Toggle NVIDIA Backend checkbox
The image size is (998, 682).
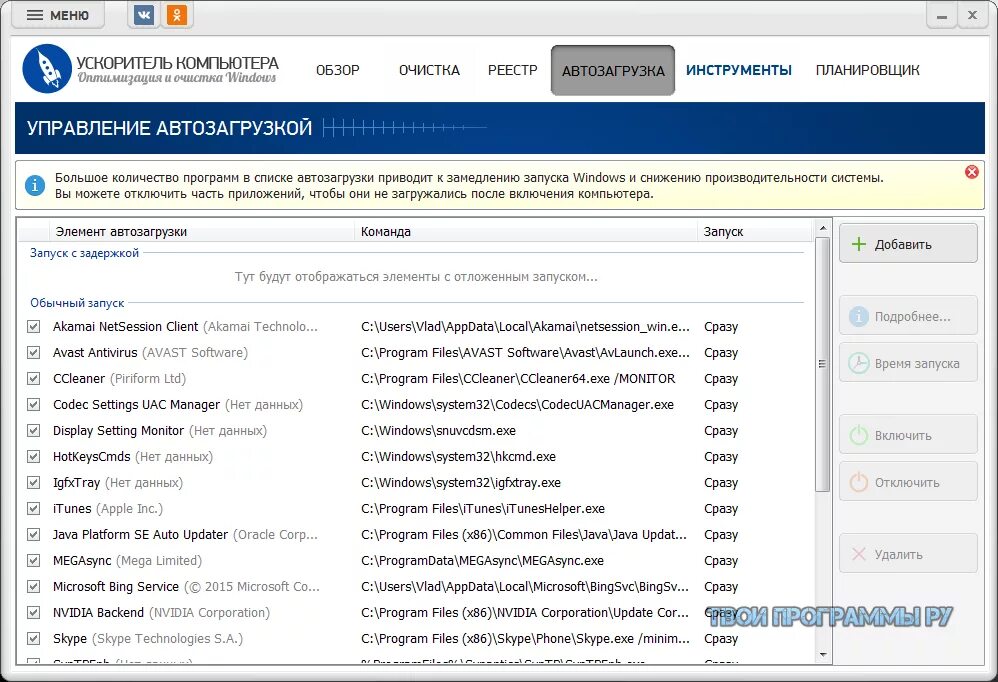tap(34, 613)
